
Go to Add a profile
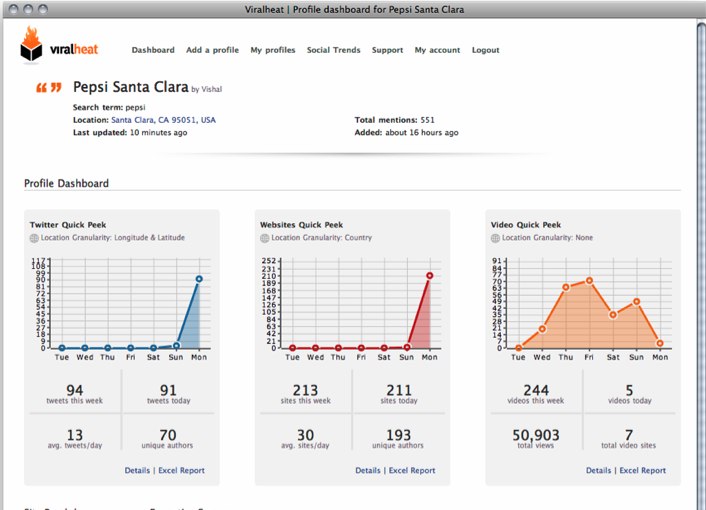[213, 50]
